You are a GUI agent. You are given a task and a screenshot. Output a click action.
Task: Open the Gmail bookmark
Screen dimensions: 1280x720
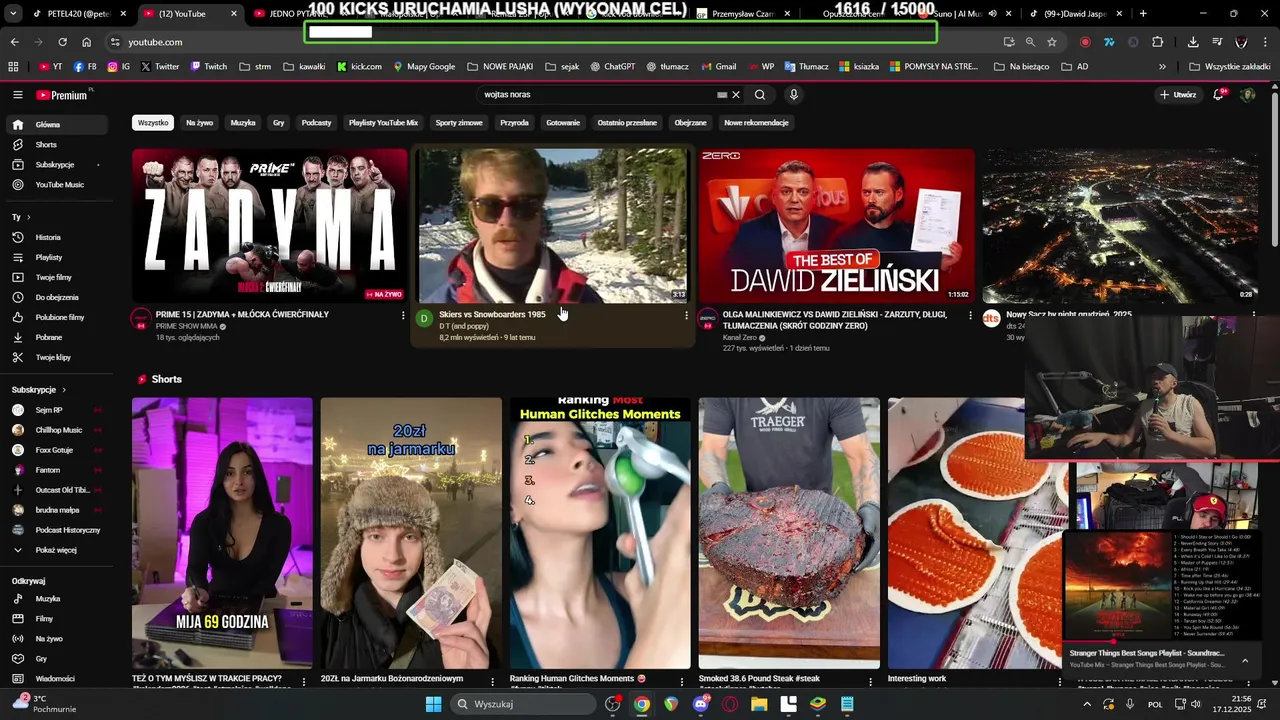[x=718, y=67]
